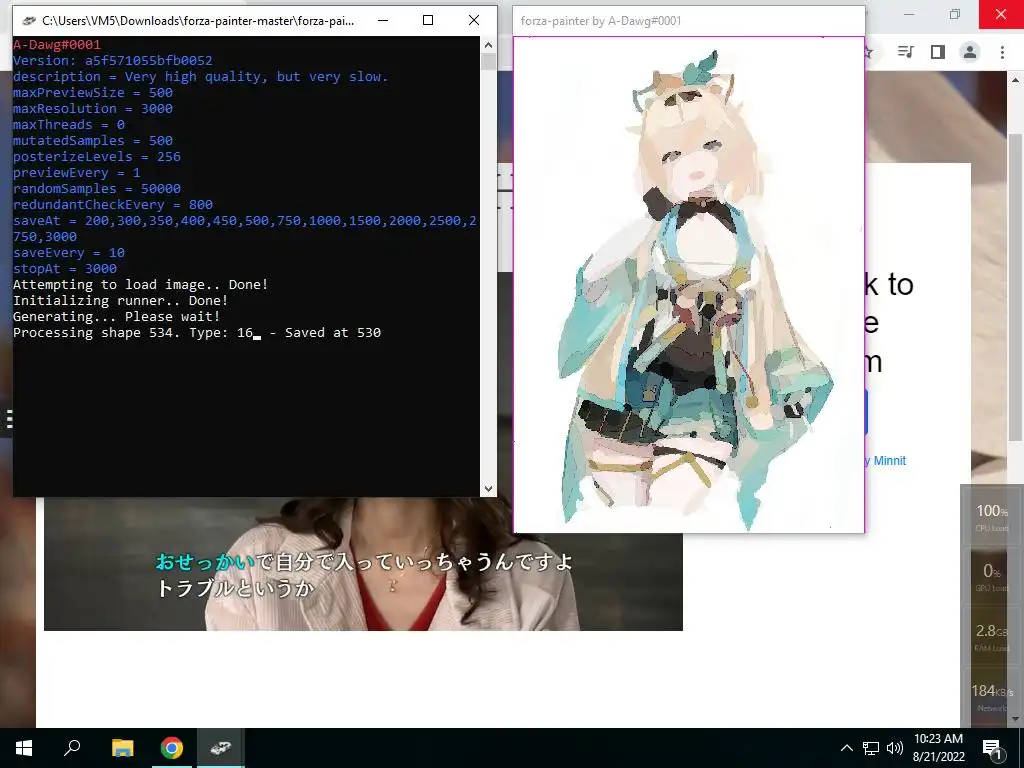Screen dimensions: 1024x768
Task: Click the 'Version: a5f571055bfb0052' line
Action: tap(112, 61)
